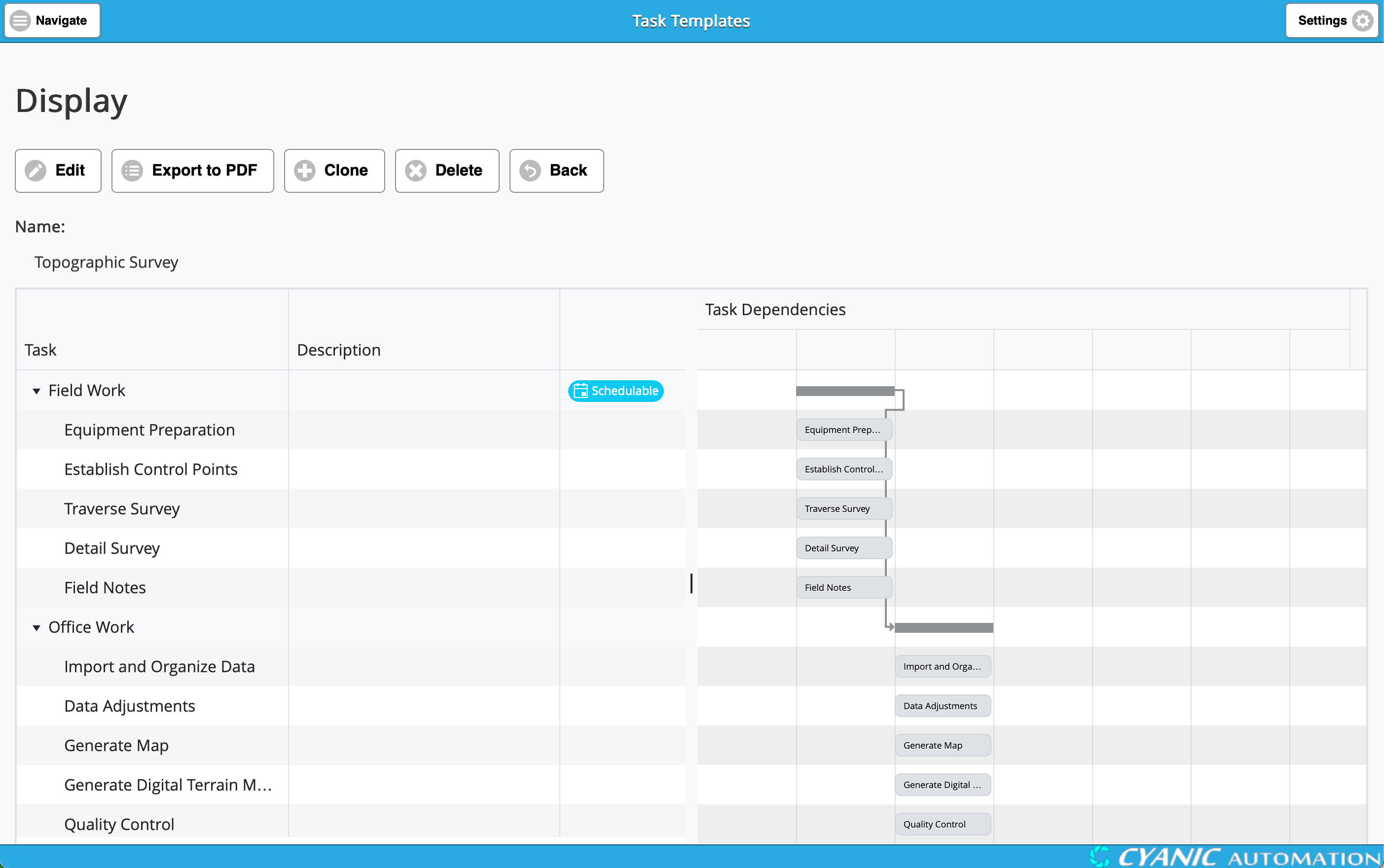
Task: Click the Navigate hamburger icon
Action: pos(20,21)
